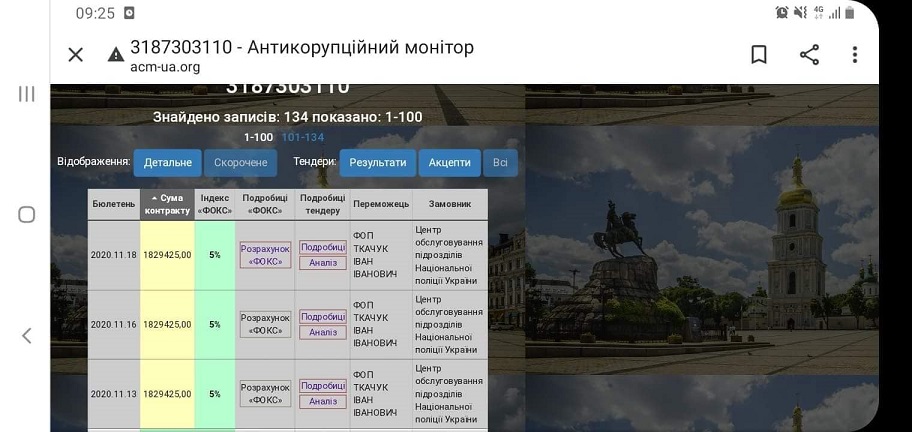Open Розрахунок «ФОКС» in first row
The image size is (912, 432).
point(265,255)
